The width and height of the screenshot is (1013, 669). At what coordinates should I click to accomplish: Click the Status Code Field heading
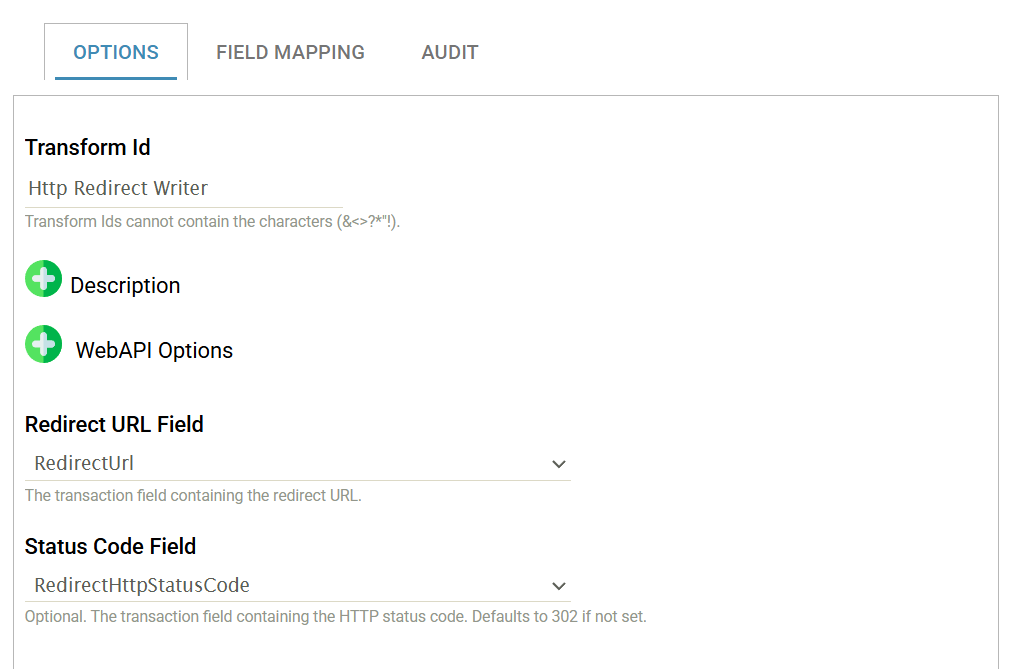pyautogui.click(x=110, y=546)
